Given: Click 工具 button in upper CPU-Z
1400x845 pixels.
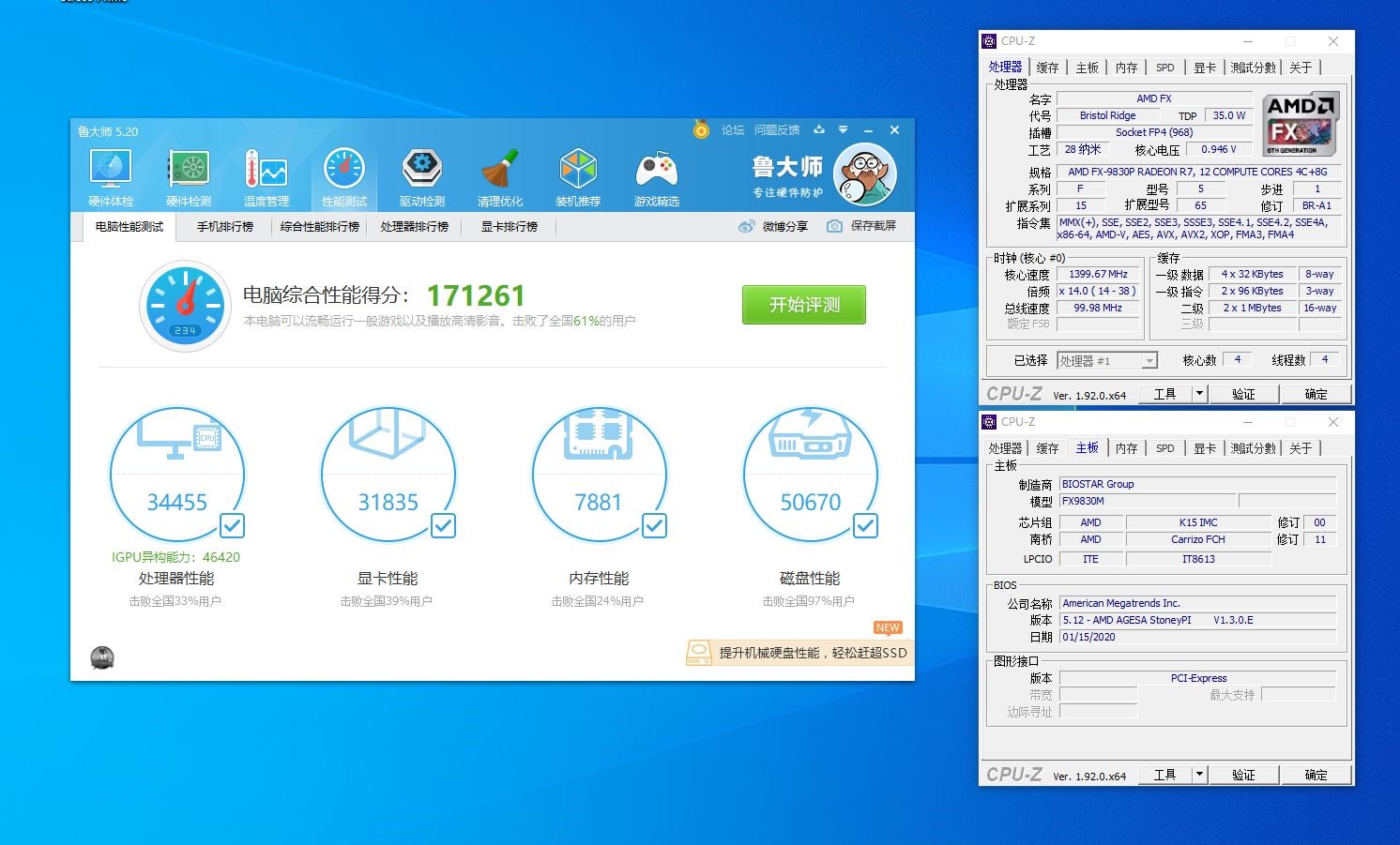Looking at the screenshot, I should click(1164, 394).
